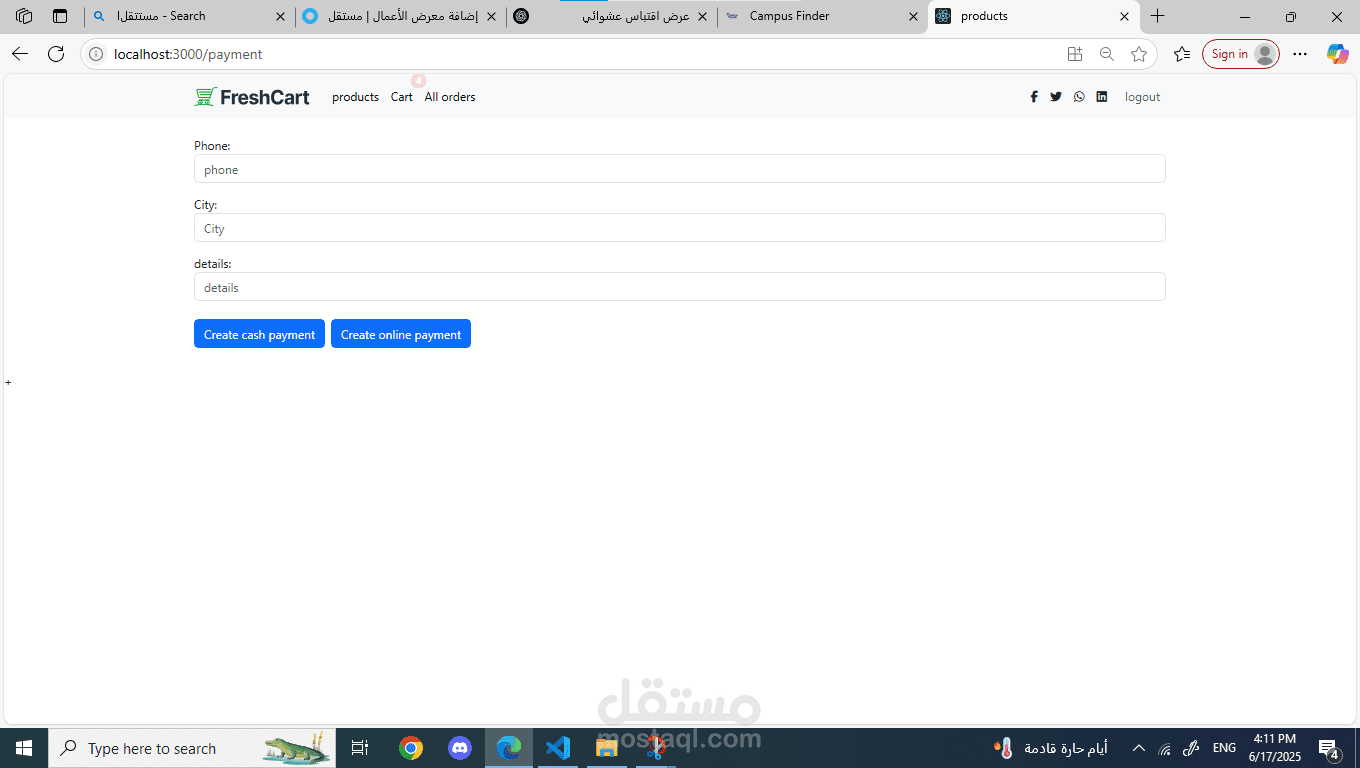1360x768 pixels.
Task: Switch to the مستقل Search tab
Action: [x=188, y=16]
